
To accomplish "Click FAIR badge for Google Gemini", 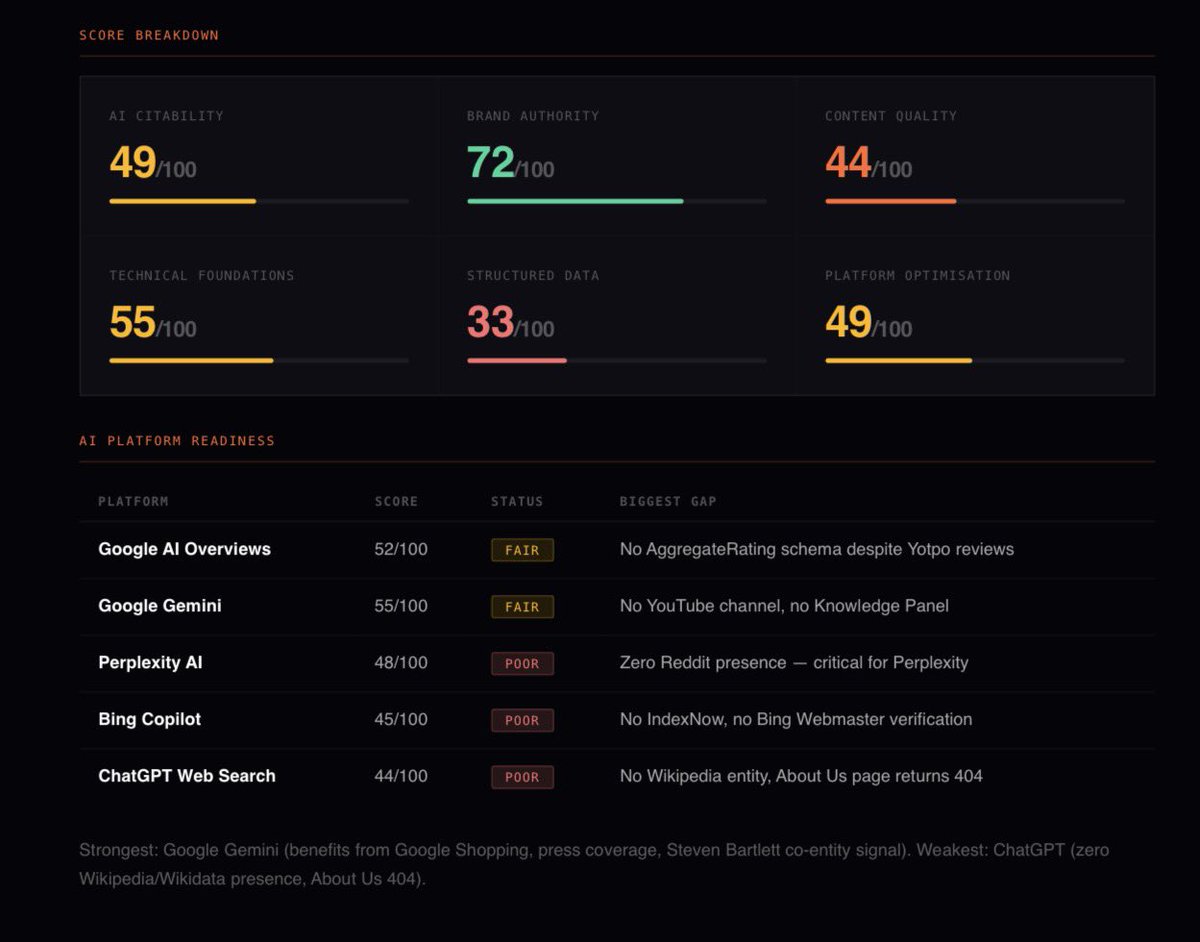I will click(x=522, y=607).
